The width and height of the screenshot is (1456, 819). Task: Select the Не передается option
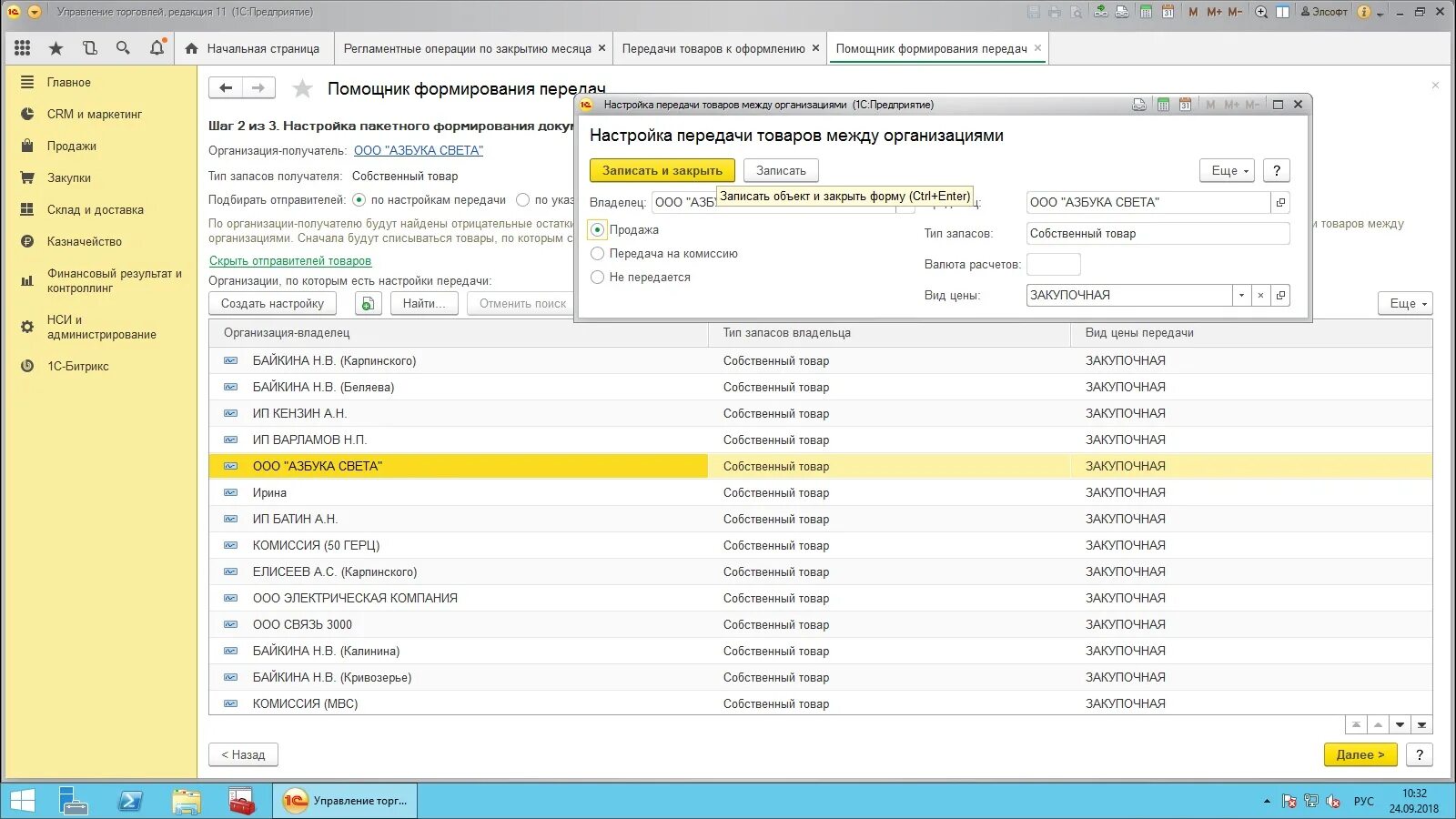point(597,278)
